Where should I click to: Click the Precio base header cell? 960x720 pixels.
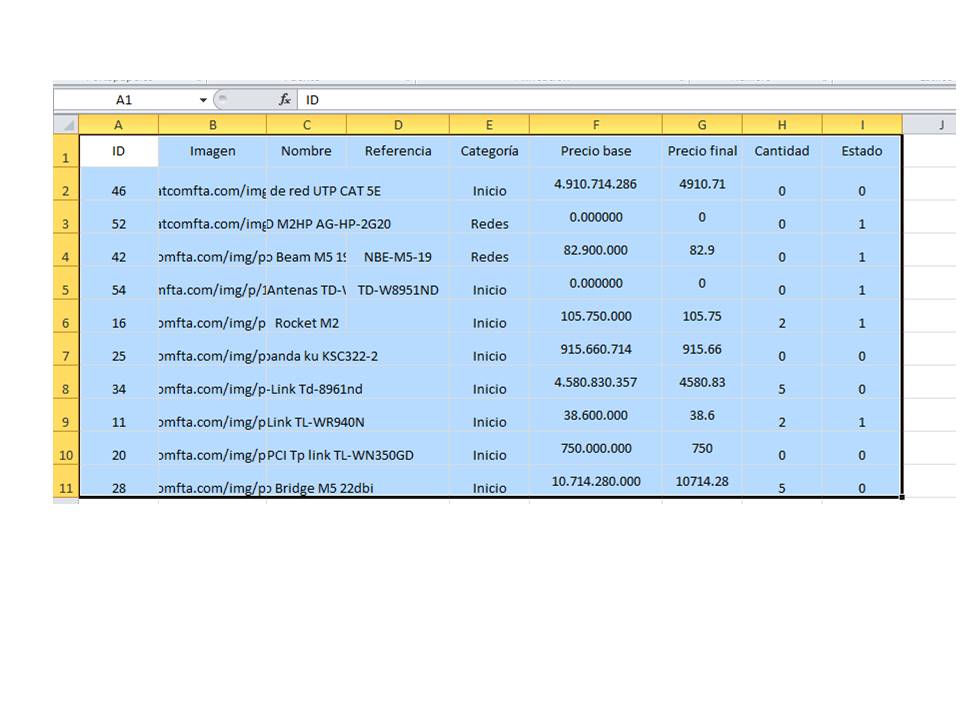click(x=596, y=151)
